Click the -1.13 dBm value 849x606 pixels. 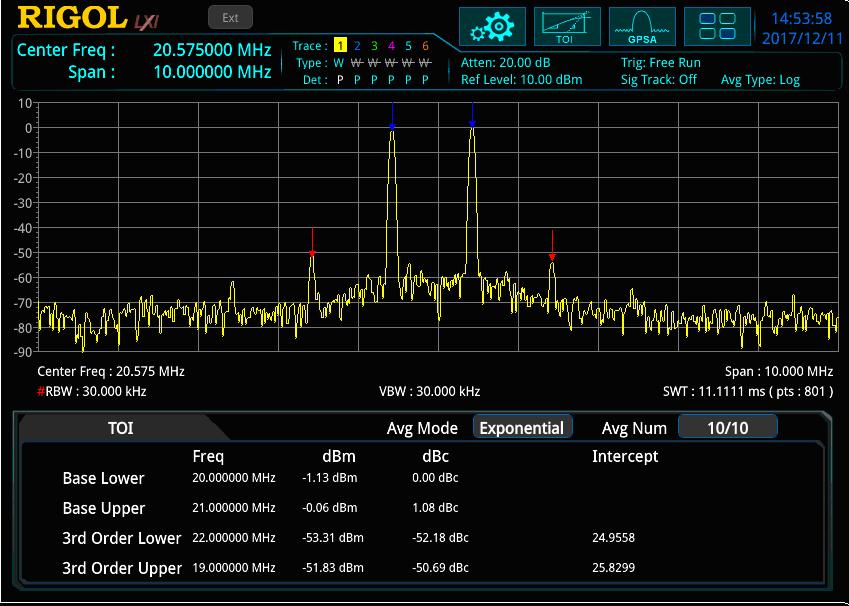tap(330, 478)
